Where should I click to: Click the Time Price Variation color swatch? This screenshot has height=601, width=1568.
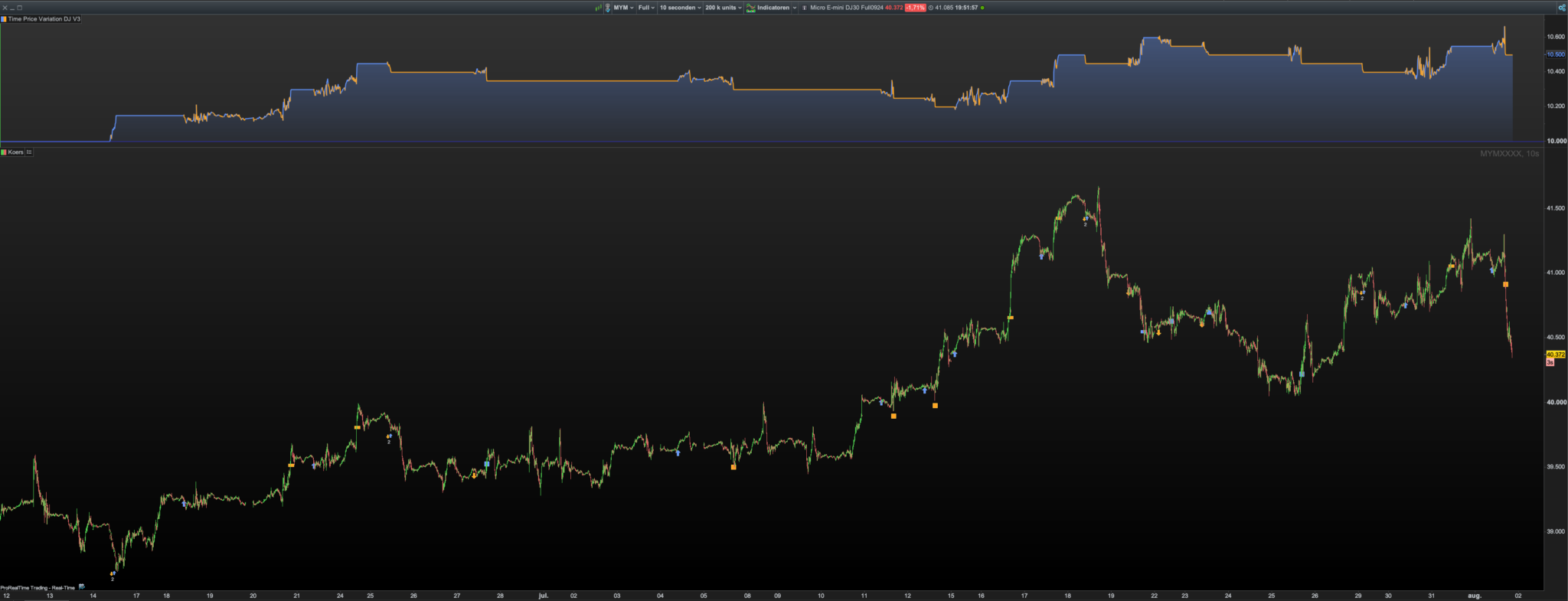pos(4,19)
